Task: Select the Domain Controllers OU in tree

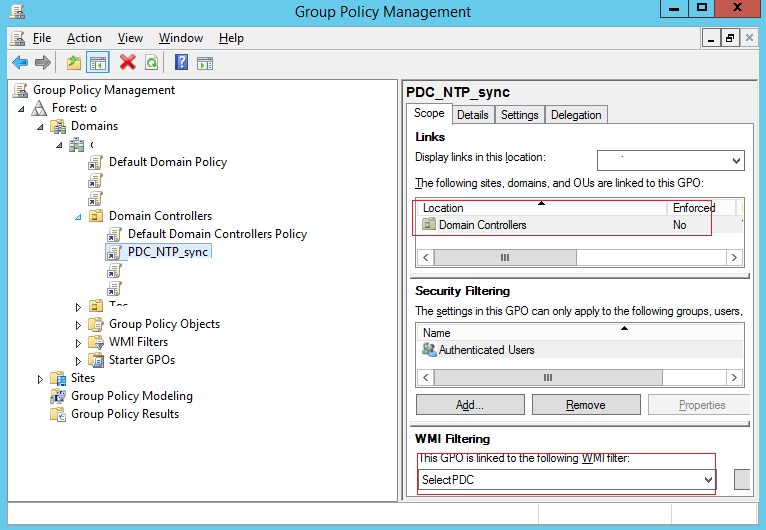Action: (x=160, y=216)
